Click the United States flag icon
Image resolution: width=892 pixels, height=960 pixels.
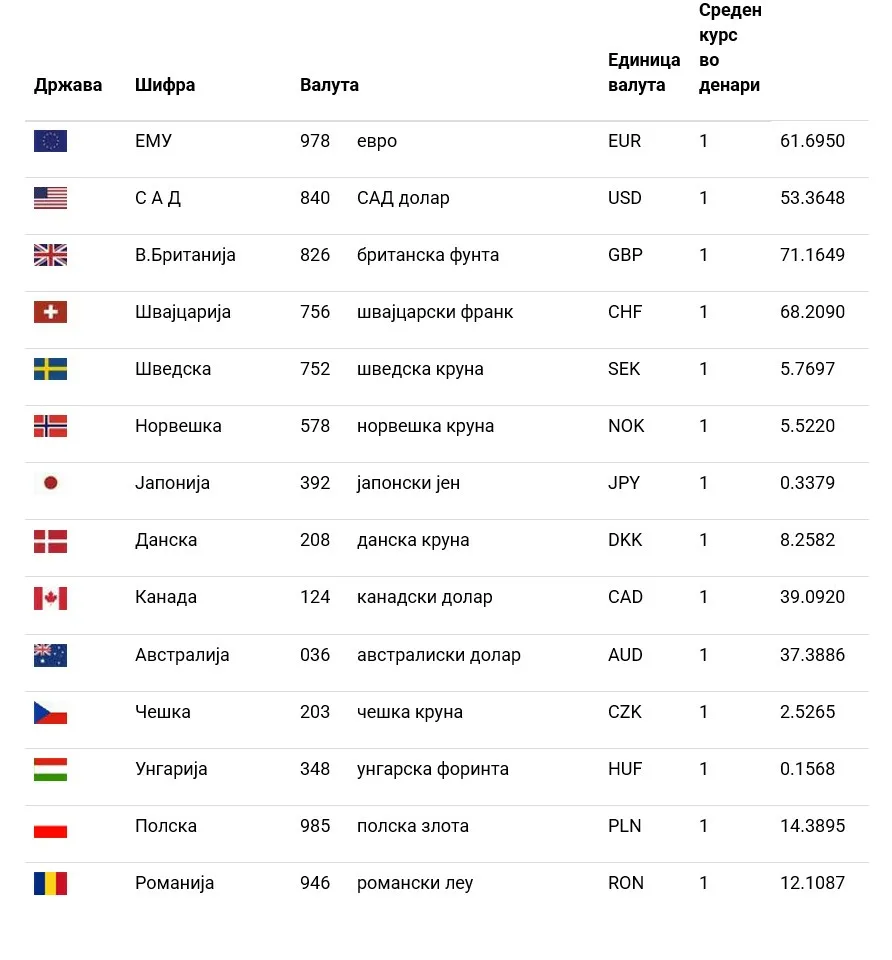(x=50, y=198)
